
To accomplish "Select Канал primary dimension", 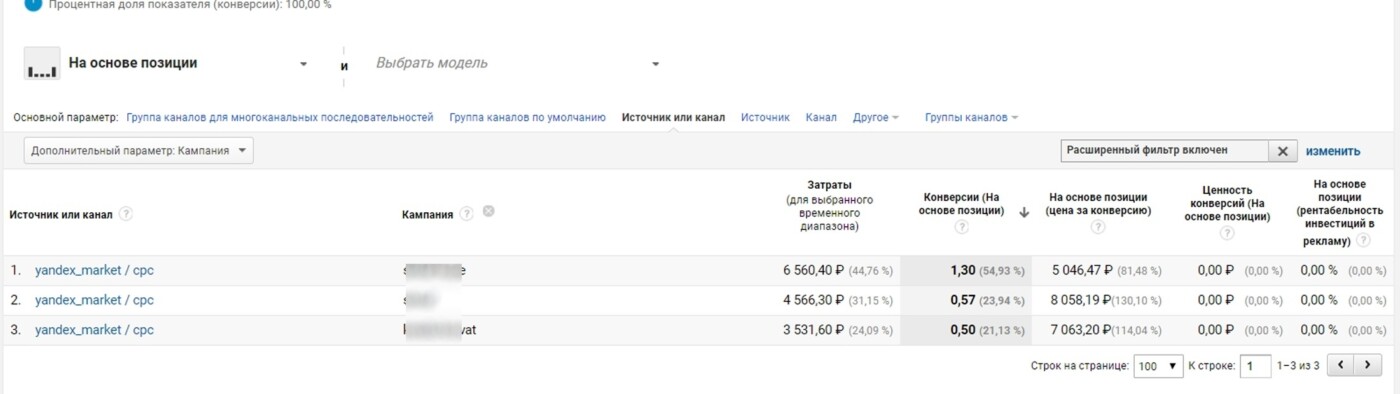I will pyautogui.click(x=821, y=117).
